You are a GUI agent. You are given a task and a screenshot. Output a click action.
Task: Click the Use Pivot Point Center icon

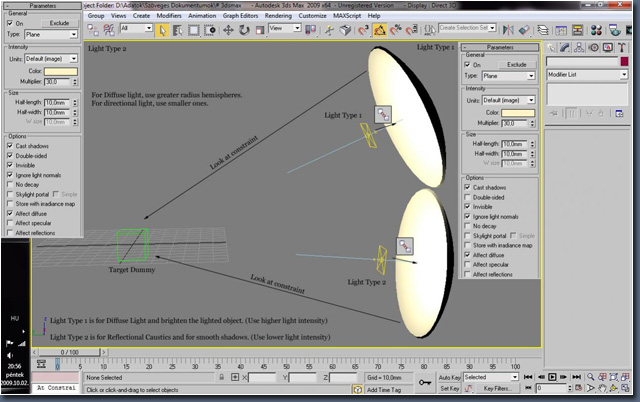(311, 30)
